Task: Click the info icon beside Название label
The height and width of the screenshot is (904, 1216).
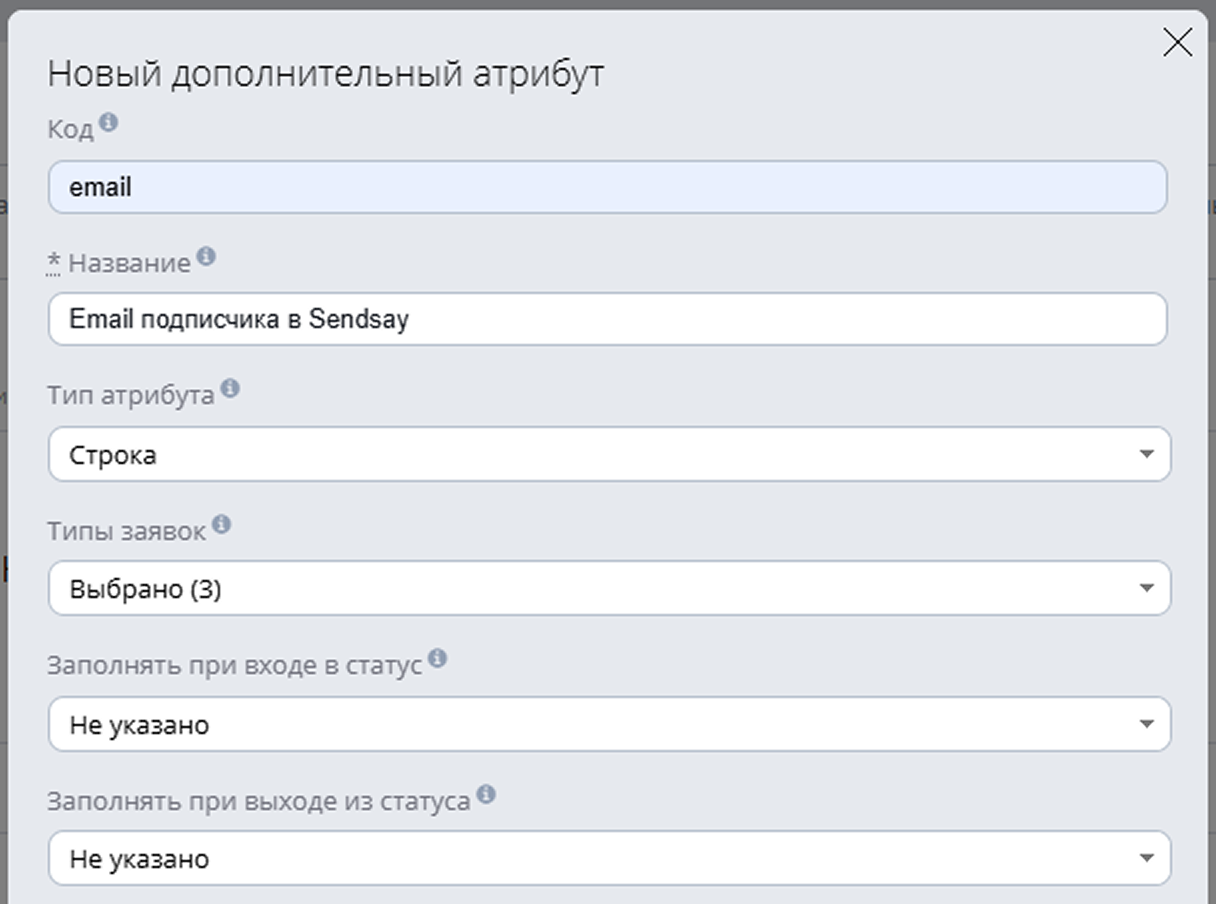Action: 206,257
